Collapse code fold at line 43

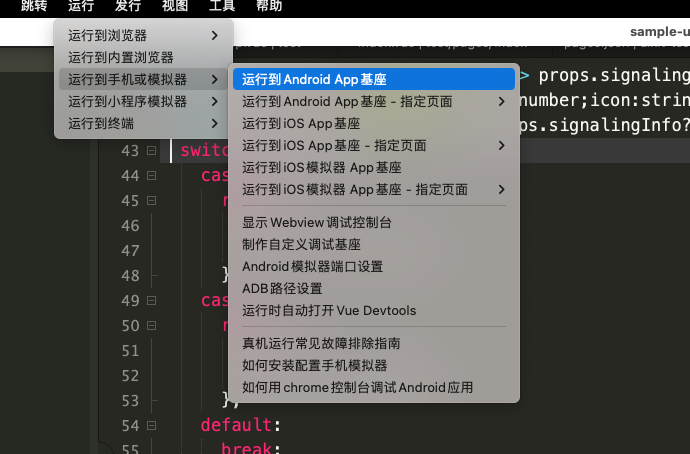151,150
